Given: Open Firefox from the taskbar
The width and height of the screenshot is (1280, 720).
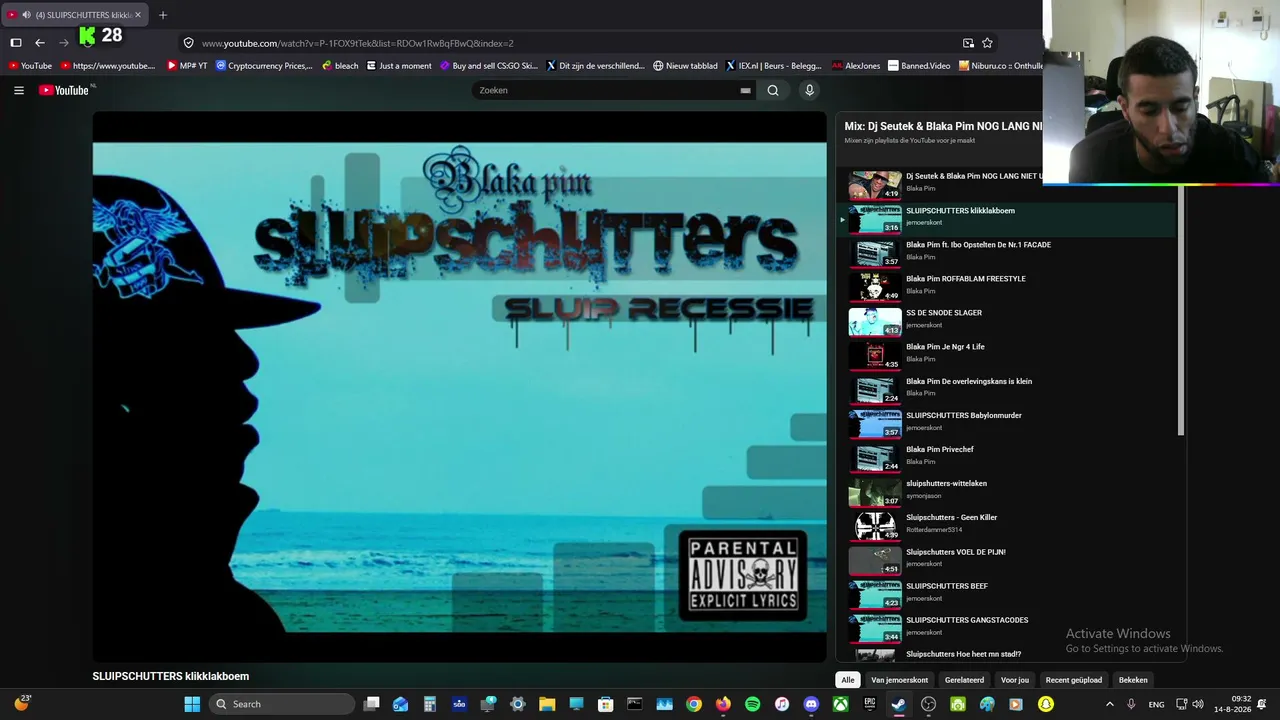Looking at the screenshot, I should pyautogui.click(x=723, y=704).
